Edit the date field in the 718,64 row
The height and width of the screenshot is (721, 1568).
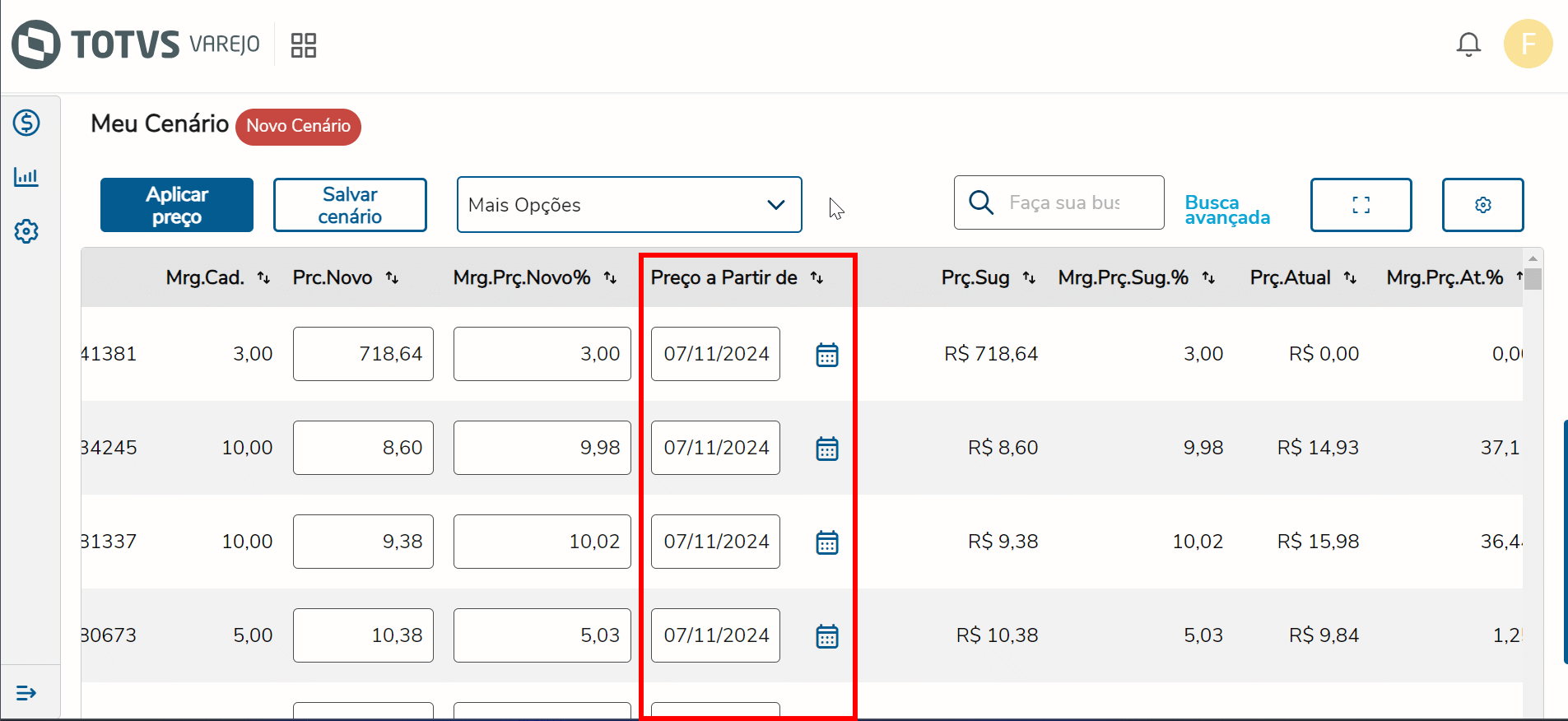click(715, 354)
